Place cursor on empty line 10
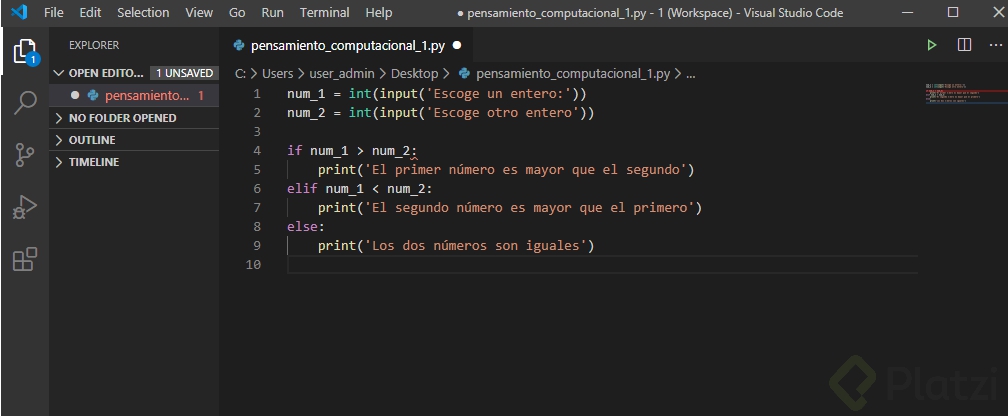1008x416 pixels. (602, 265)
